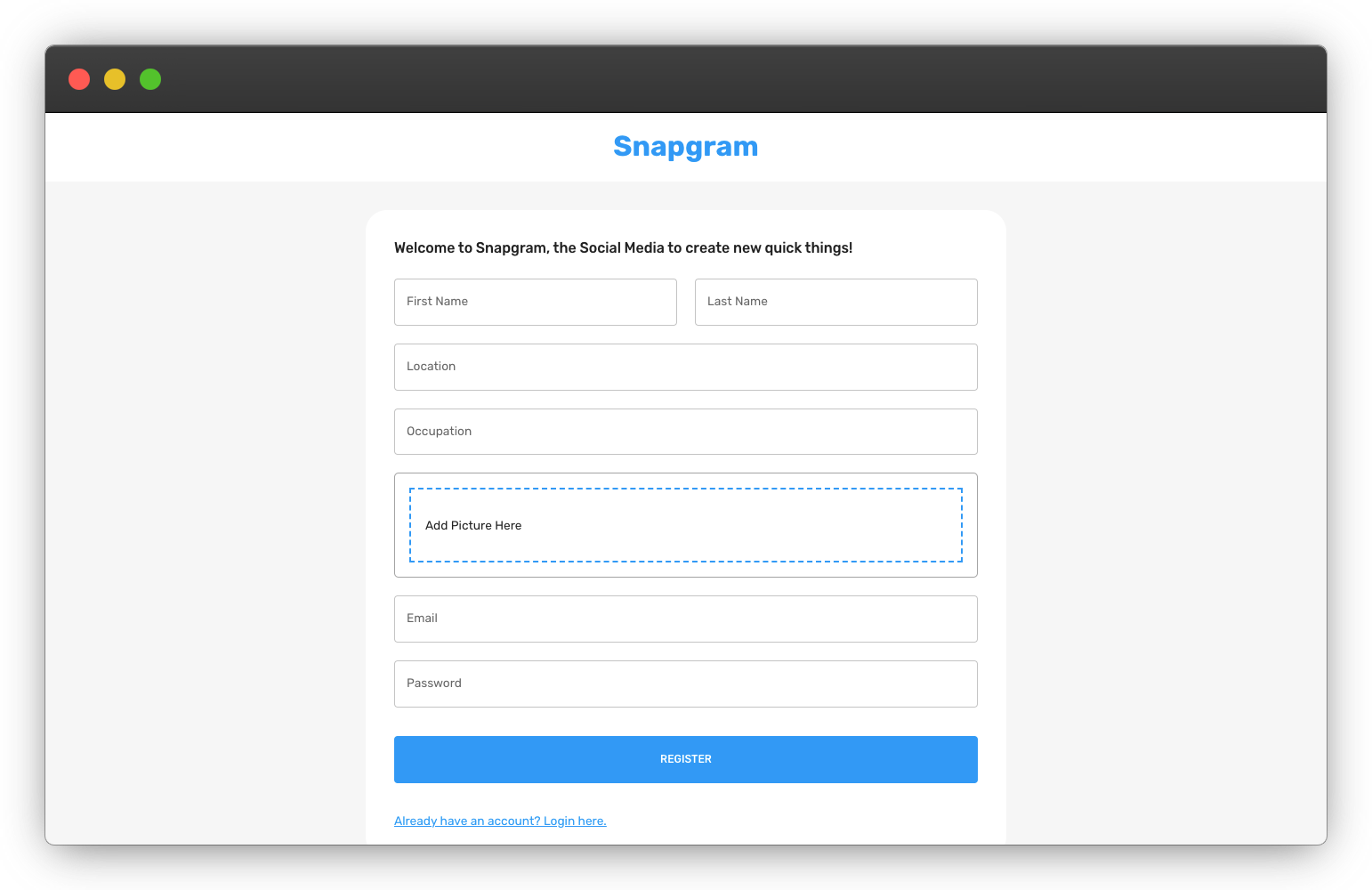Submit the registration form
Image resolution: width=1372 pixels, height=890 pixels.
pos(685,759)
